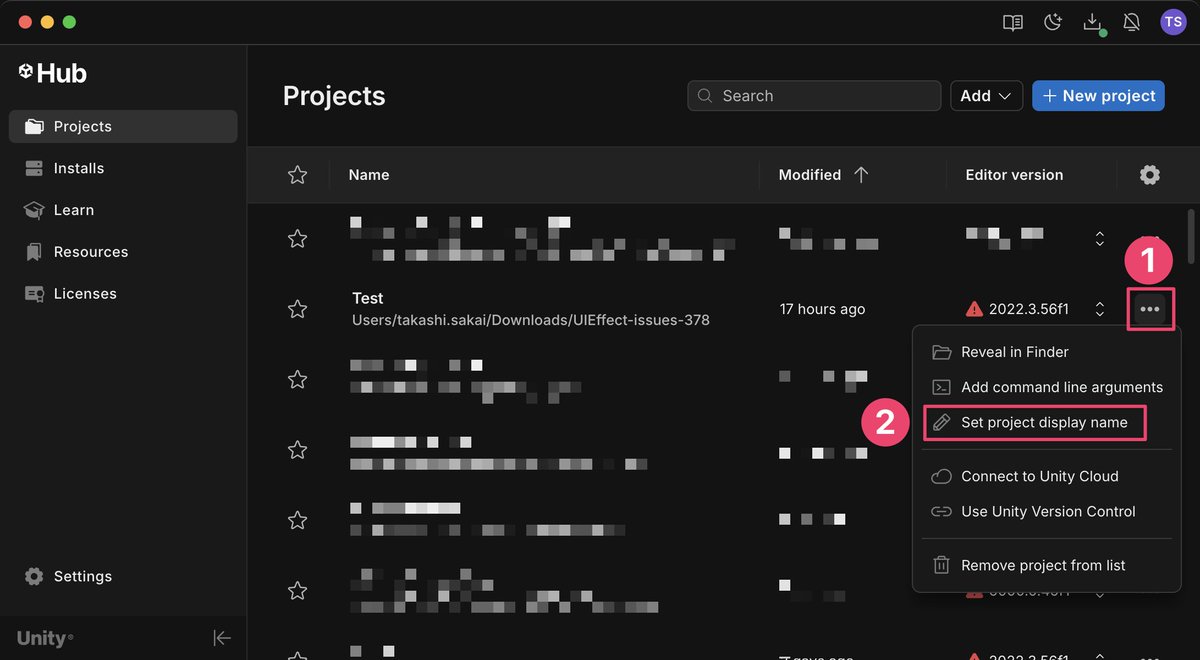
Task: Click the warning icon beside 2022.3.56f1
Action: (974, 309)
